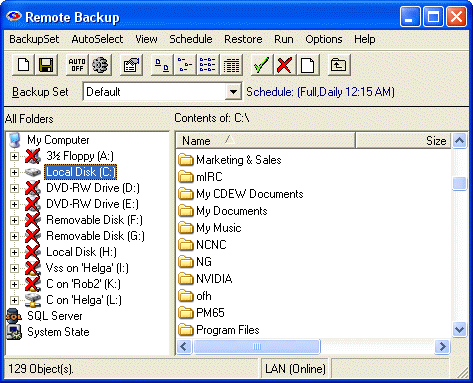Click the horizontal scrollbar left arrow

[184, 347]
